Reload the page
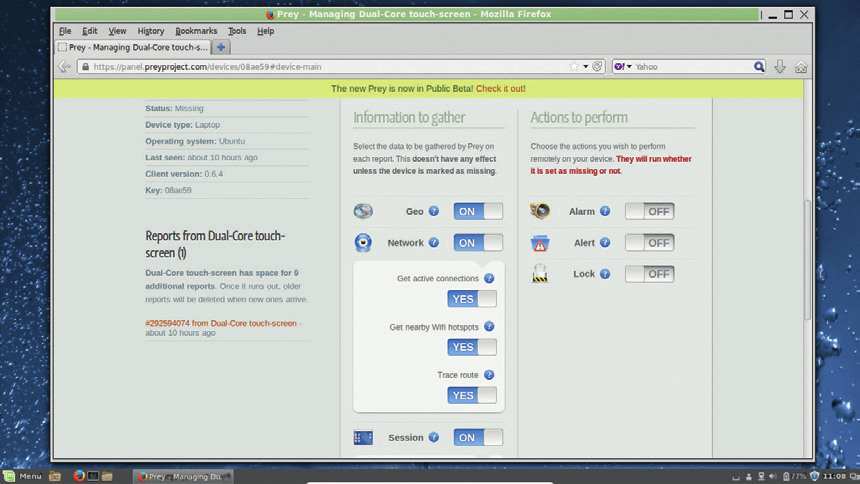This screenshot has height=484, width=860. (x=597, y=66)
